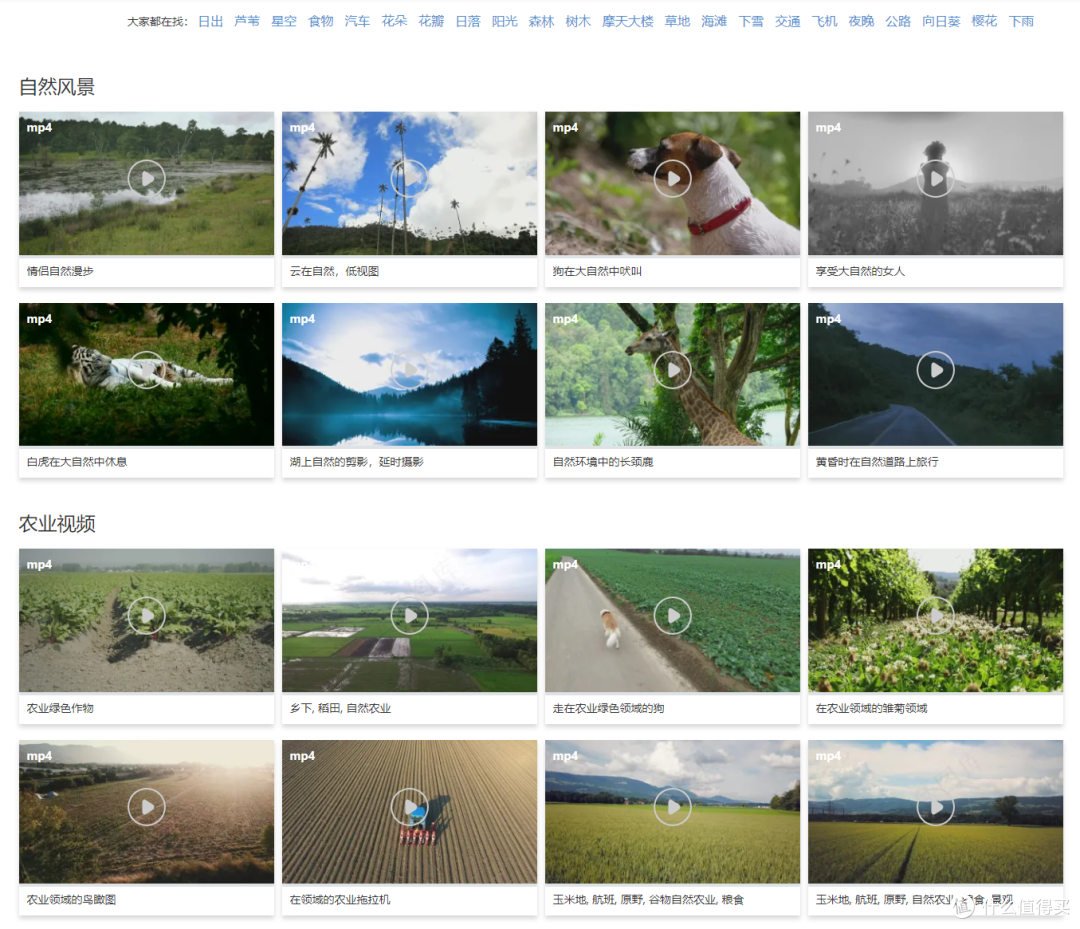1080x929 pixels.
Task: Select the 树木 tag
Action: point(579,21)
